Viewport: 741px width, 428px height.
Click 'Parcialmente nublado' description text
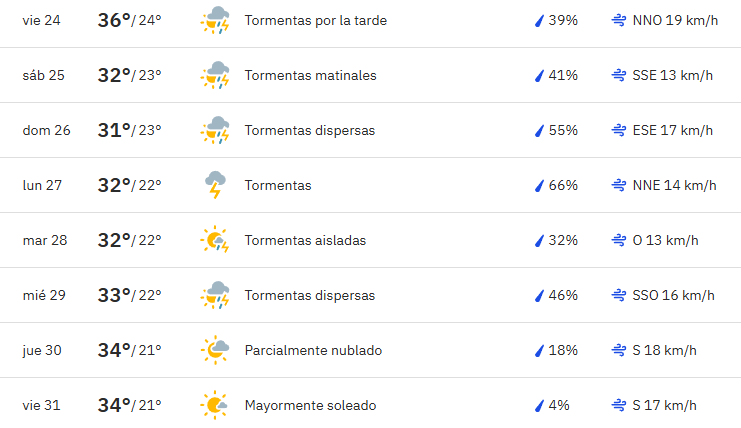[x=313, y=350]
